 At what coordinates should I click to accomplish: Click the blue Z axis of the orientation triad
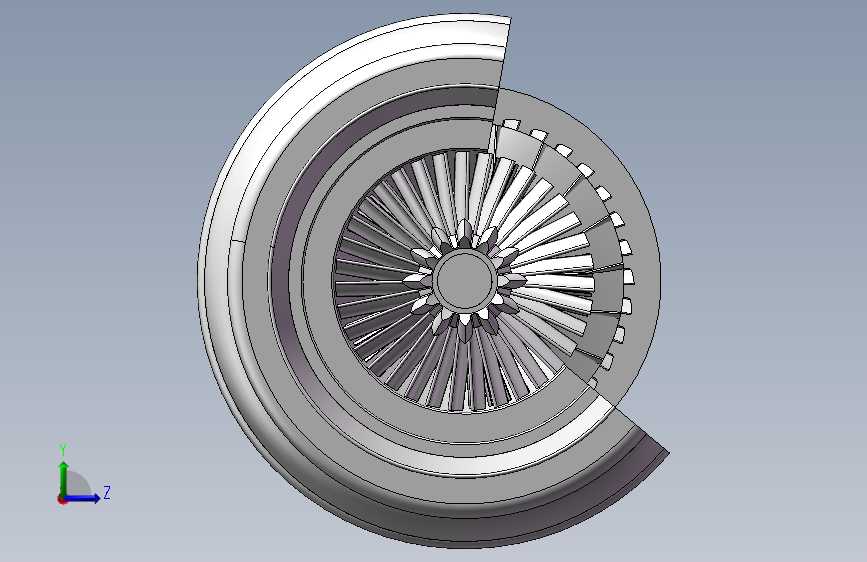tap(83, 498)
